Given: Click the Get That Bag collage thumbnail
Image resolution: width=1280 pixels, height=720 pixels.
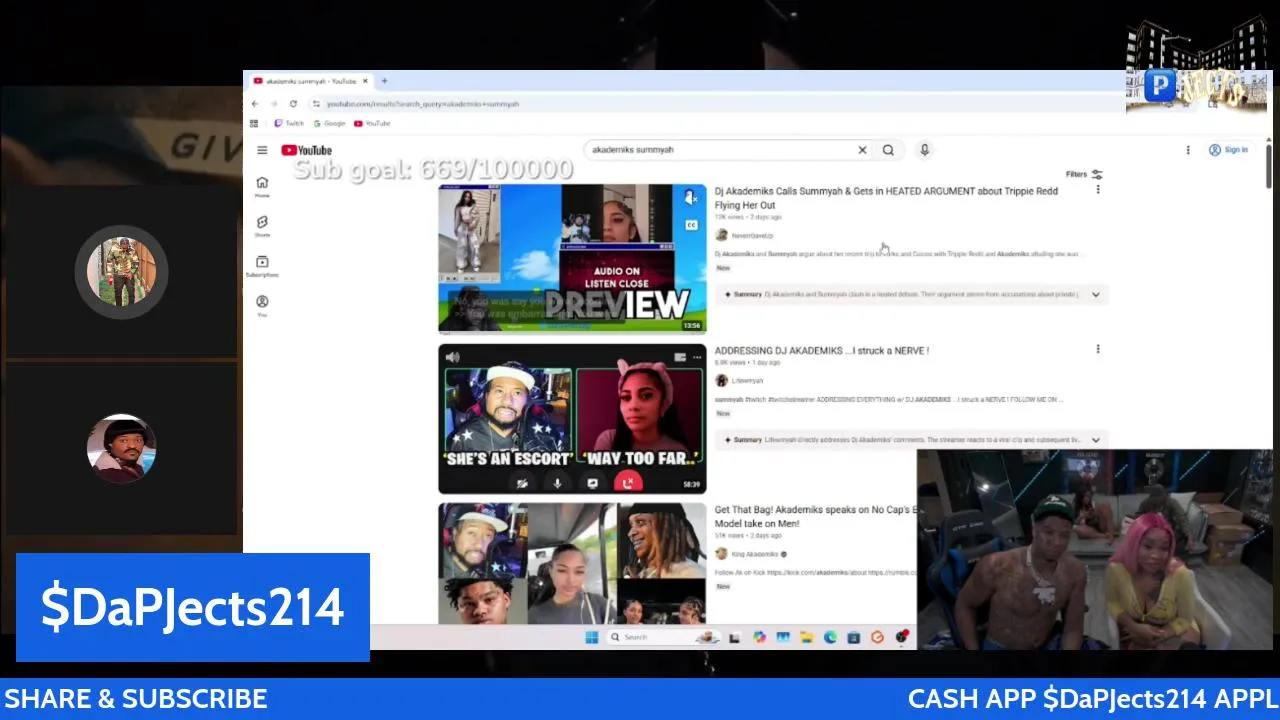Looking at the screenshot, I should tap(572, 563).
